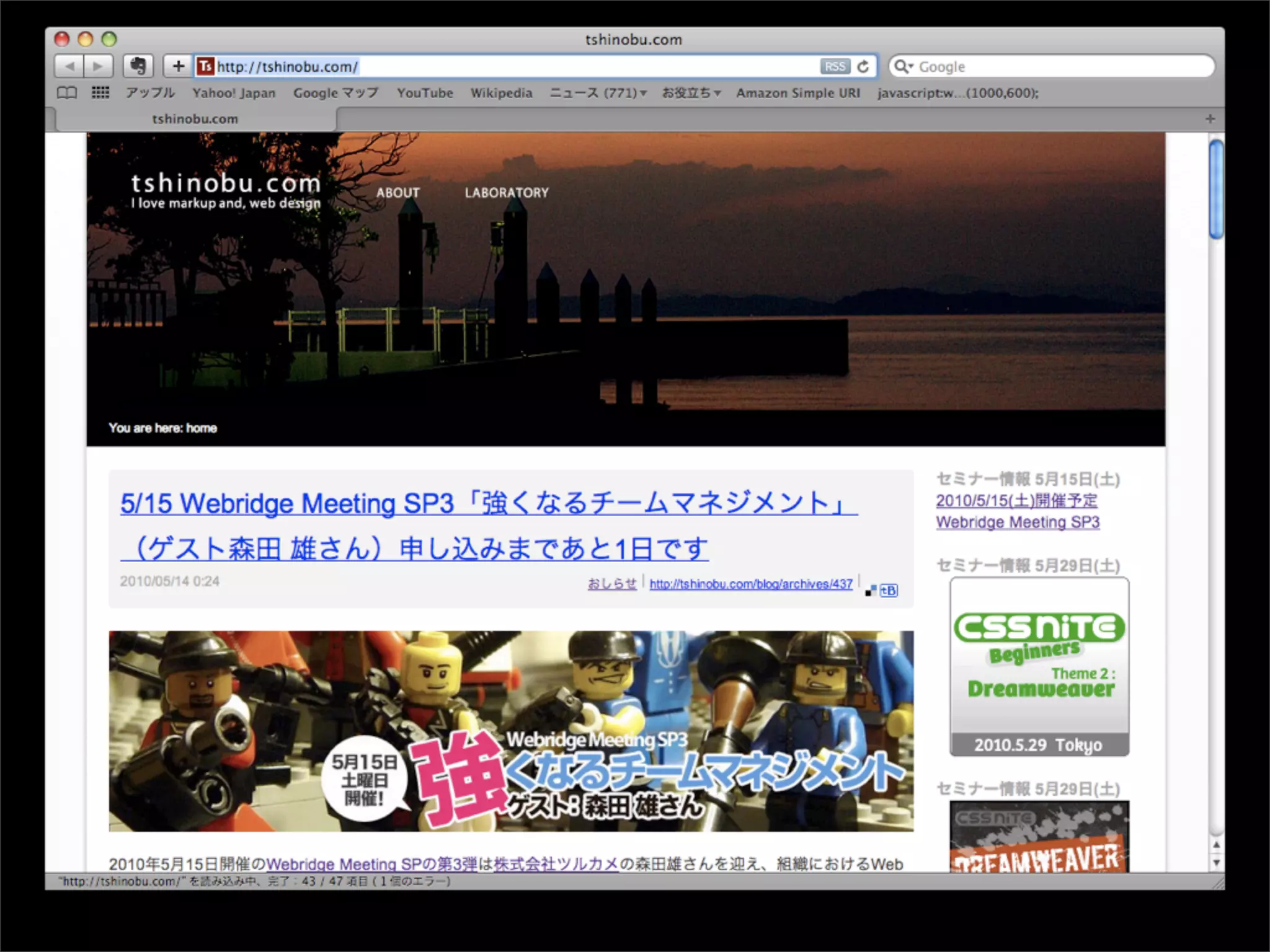Click the reload page icon in address bar
The width and height of the screenshot is (1270, 952).
863,66
